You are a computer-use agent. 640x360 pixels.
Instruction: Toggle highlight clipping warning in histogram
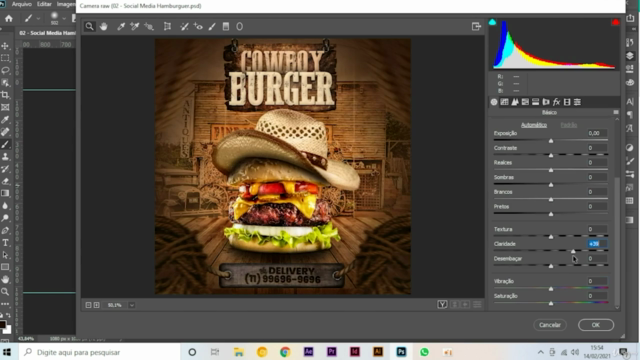pos(616,22)
